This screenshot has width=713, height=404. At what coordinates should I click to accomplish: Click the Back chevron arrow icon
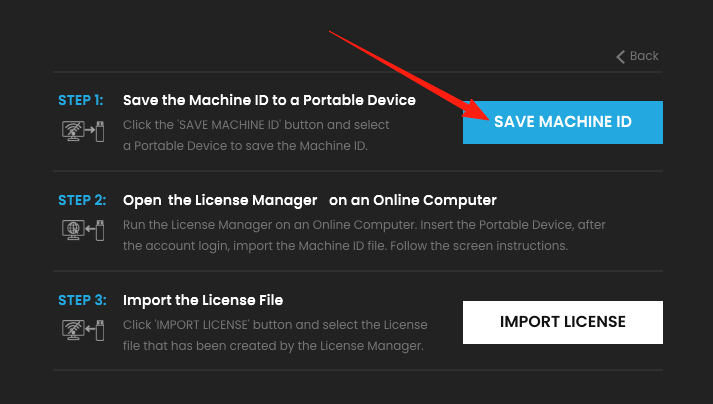click(x=621, y=57)
